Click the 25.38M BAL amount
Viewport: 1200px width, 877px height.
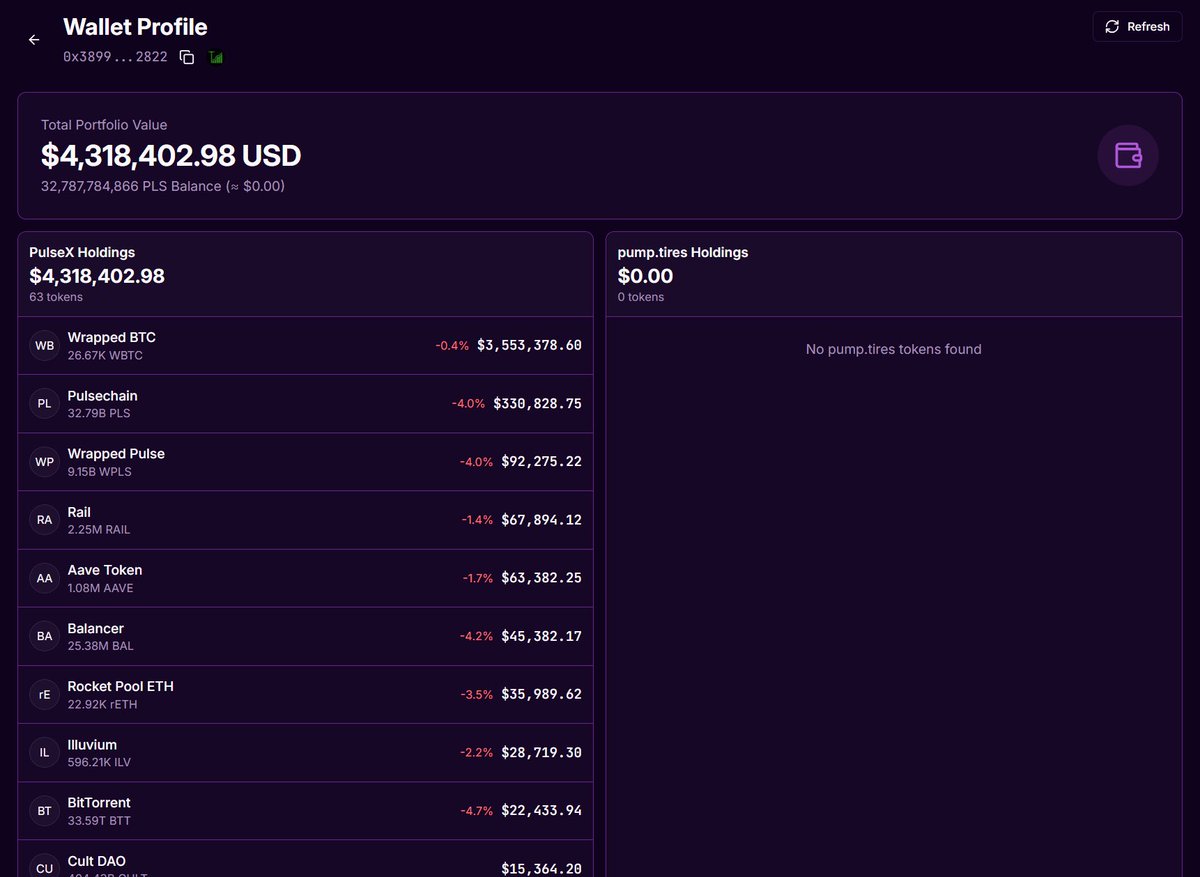pos(100,646)
